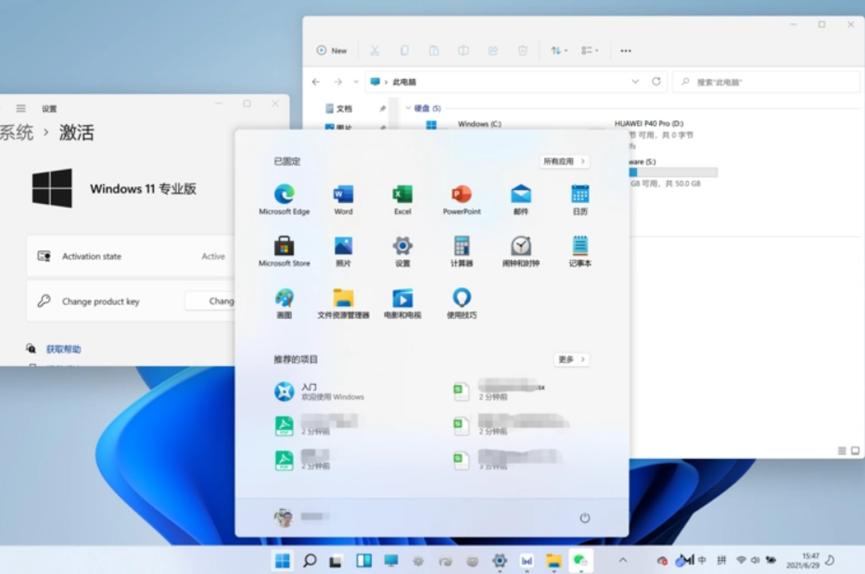Click Cut icon in File Explorer toolbar
The height and width of the screenshot is (574, 865).
375,51
